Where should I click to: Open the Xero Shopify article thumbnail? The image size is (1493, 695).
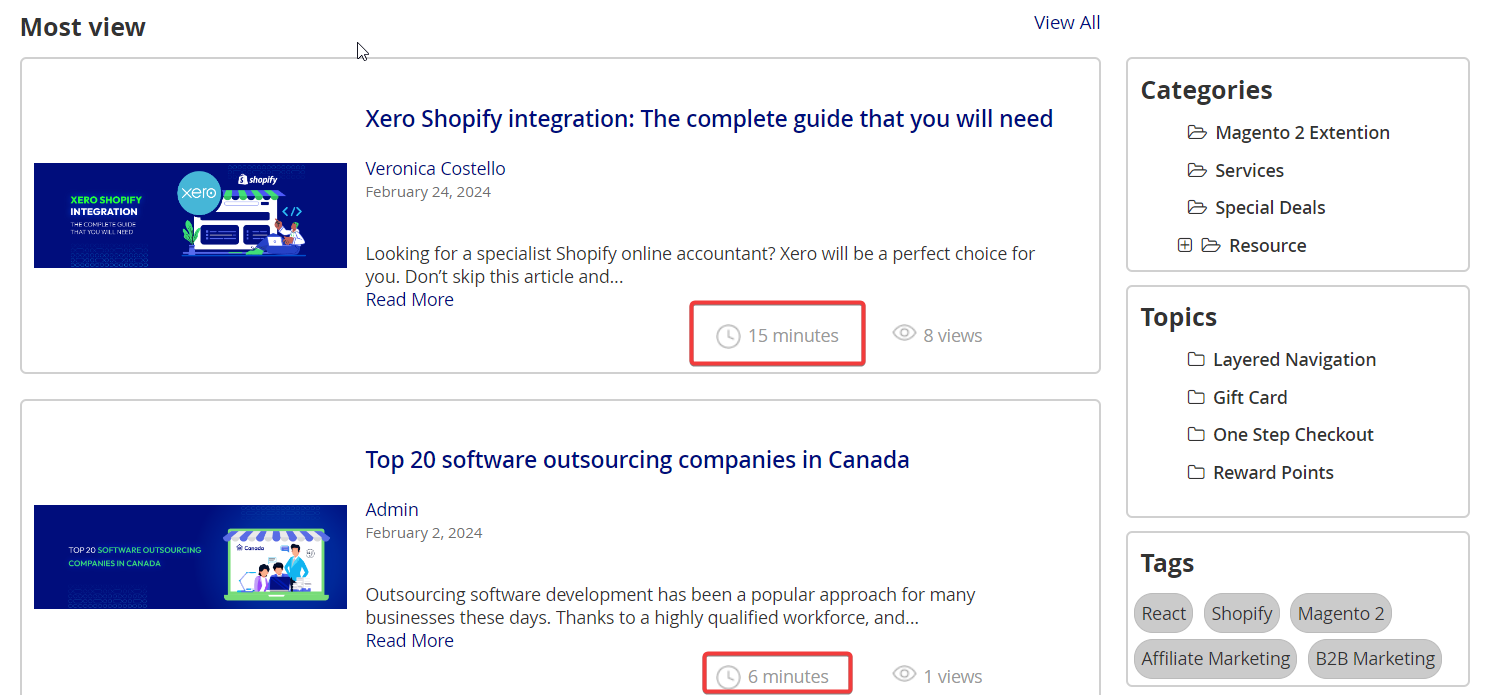tap(190, 215)
